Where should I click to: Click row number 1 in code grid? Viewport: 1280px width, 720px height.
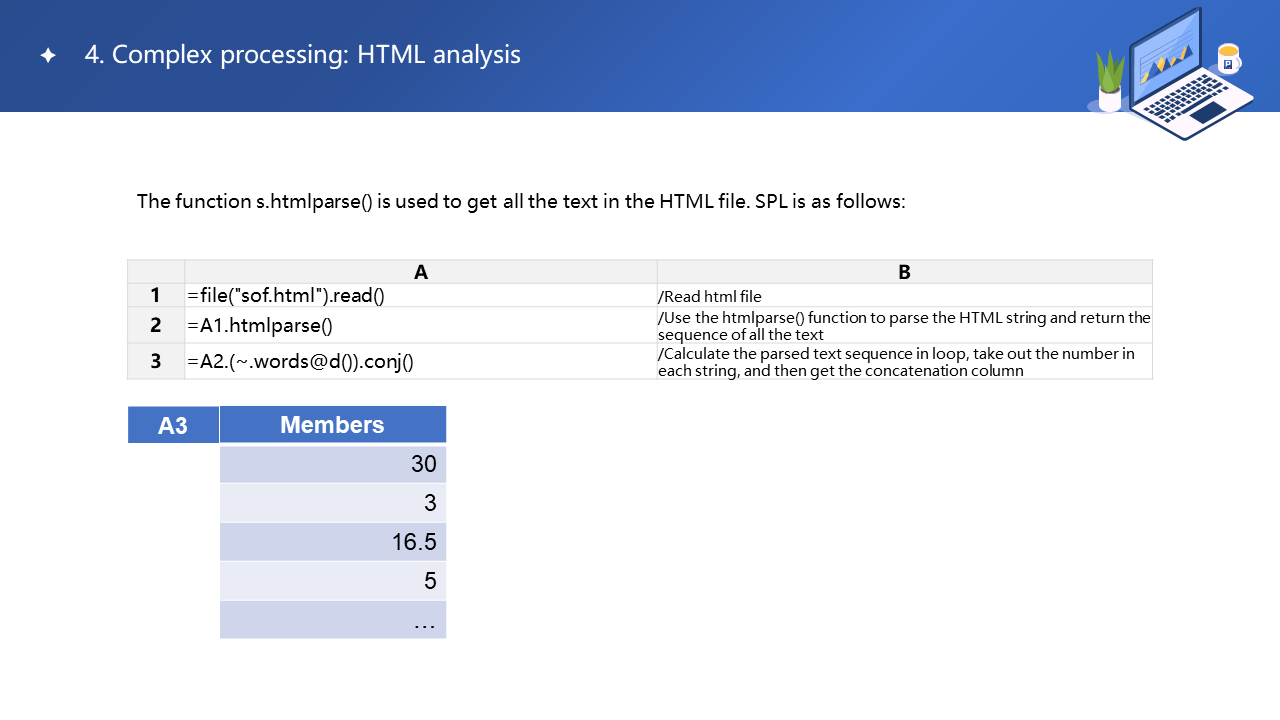click(x=155, y=295)
